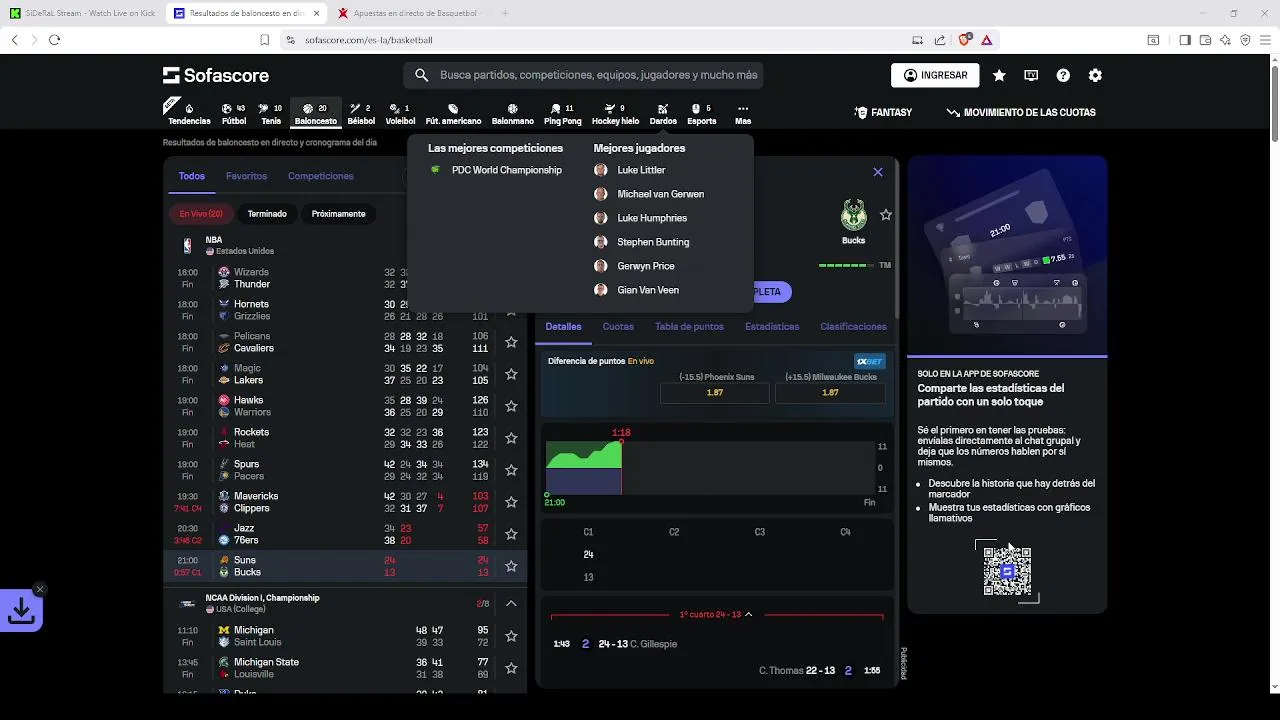Click the download arrow floating button
Image resolution: width=1280 pixels, height=720 pixels.
[21, 609]
